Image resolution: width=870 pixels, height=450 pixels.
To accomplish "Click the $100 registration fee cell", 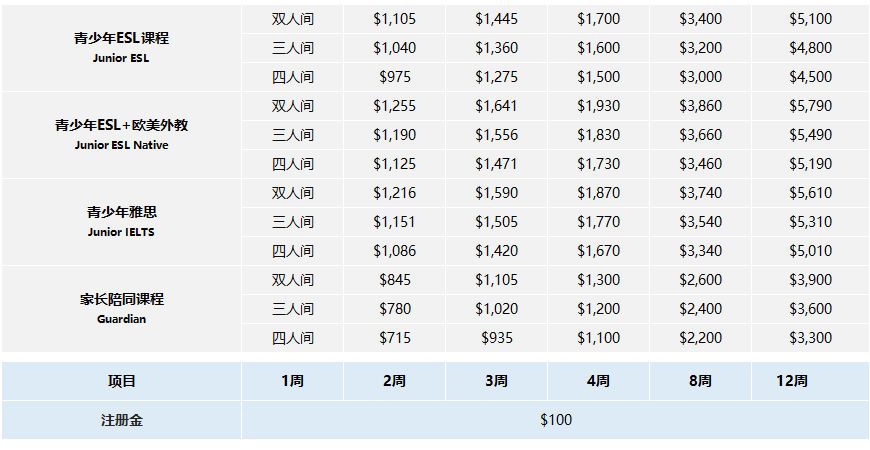I will coord(556,420).
